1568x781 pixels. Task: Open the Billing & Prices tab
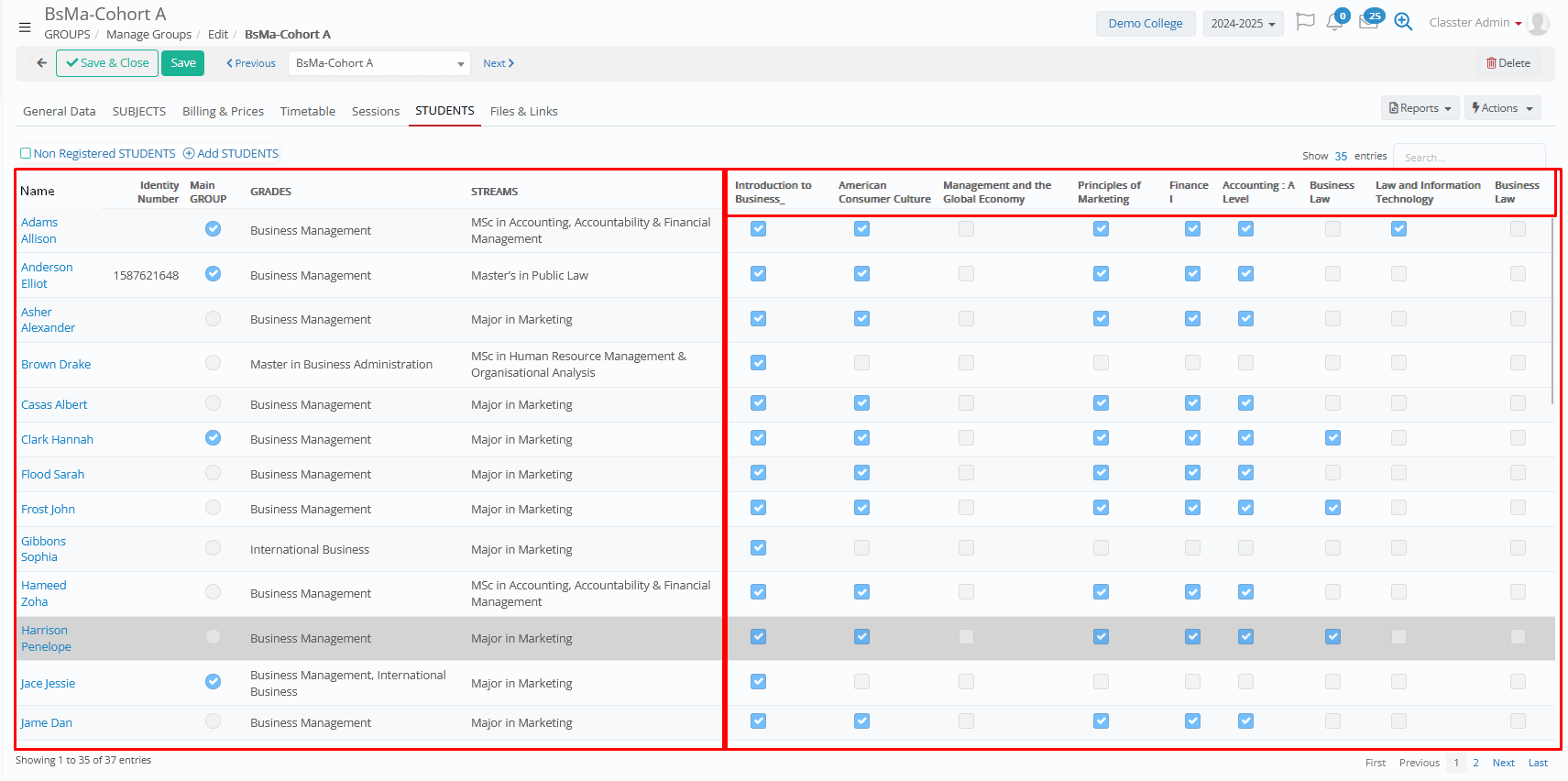pyautogui.click(x=223, y=112)
